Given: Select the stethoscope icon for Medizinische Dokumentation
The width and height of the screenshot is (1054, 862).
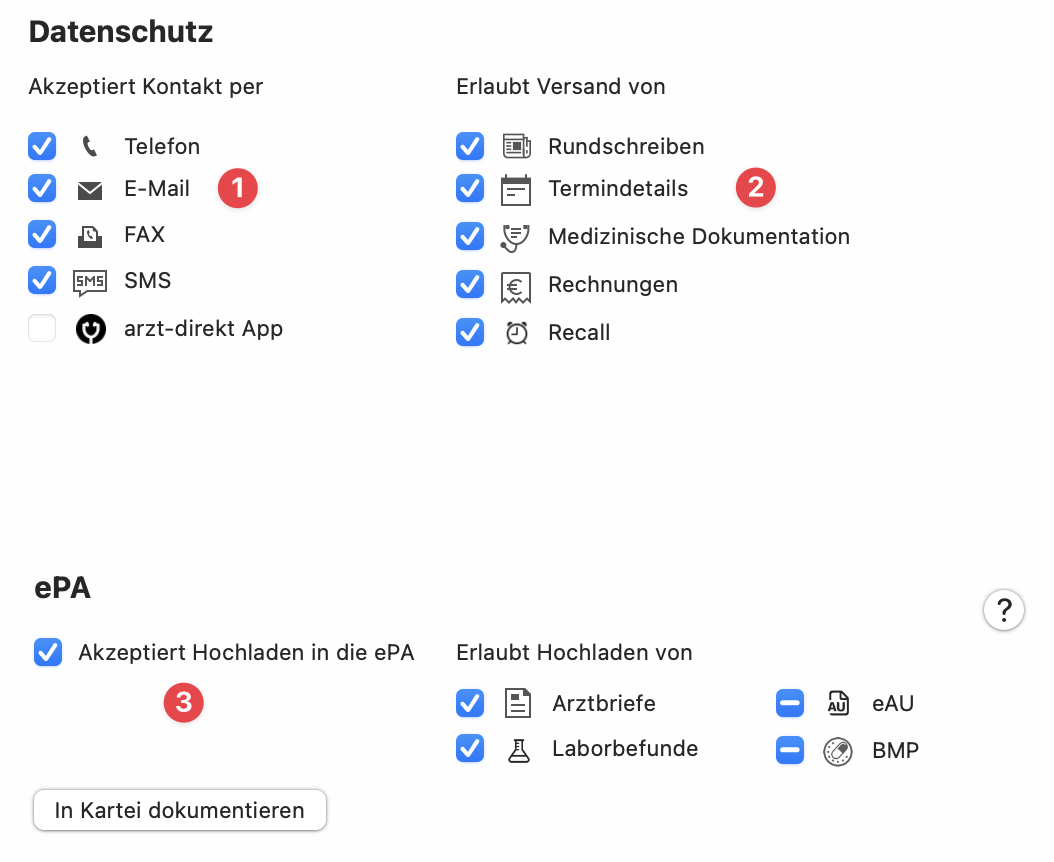Looking at the screenshot, I should [x=517, y=236].
